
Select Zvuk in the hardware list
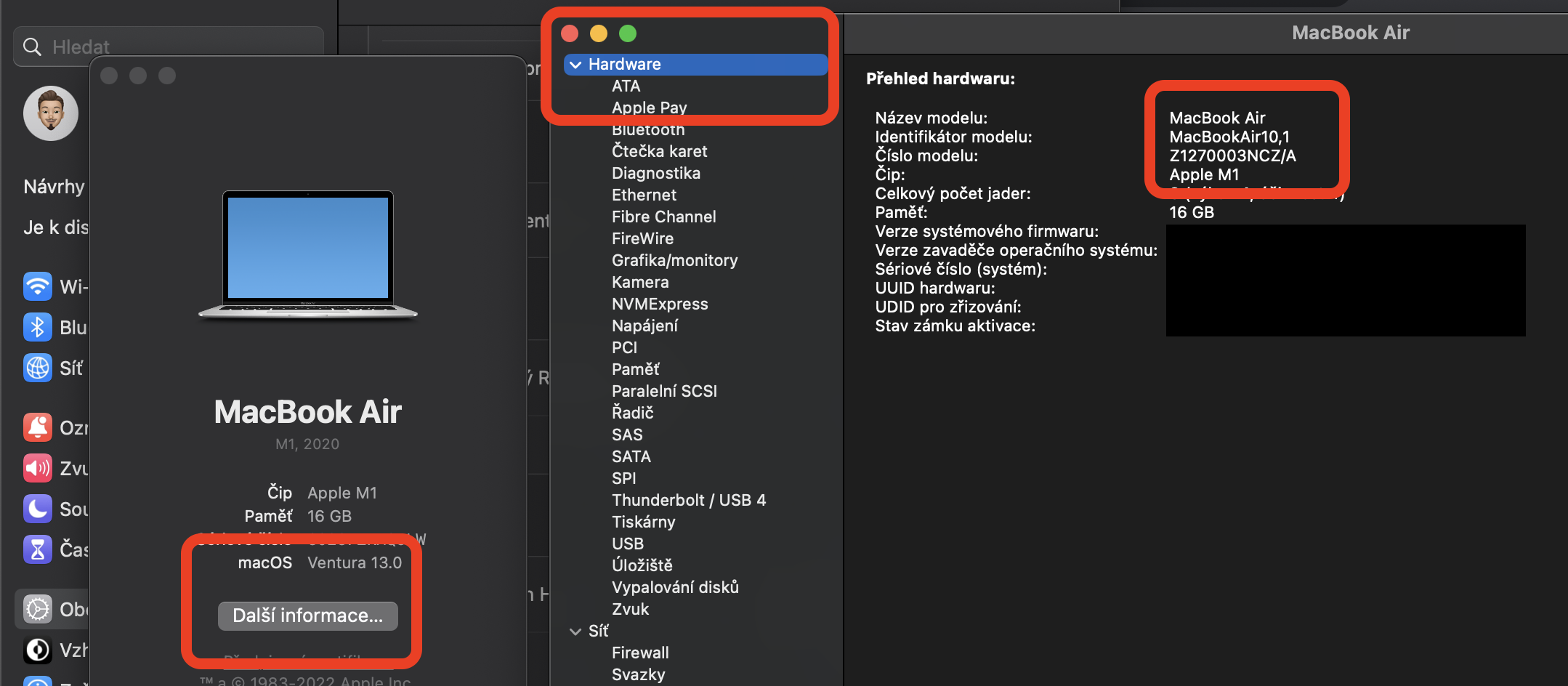630,609
